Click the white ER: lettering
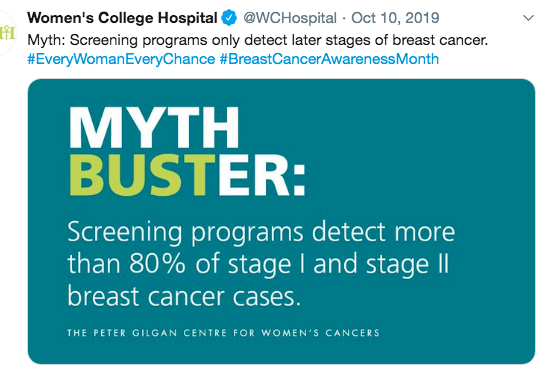The height and width of the screenshot is (373, 547). (x=262, y=174)
